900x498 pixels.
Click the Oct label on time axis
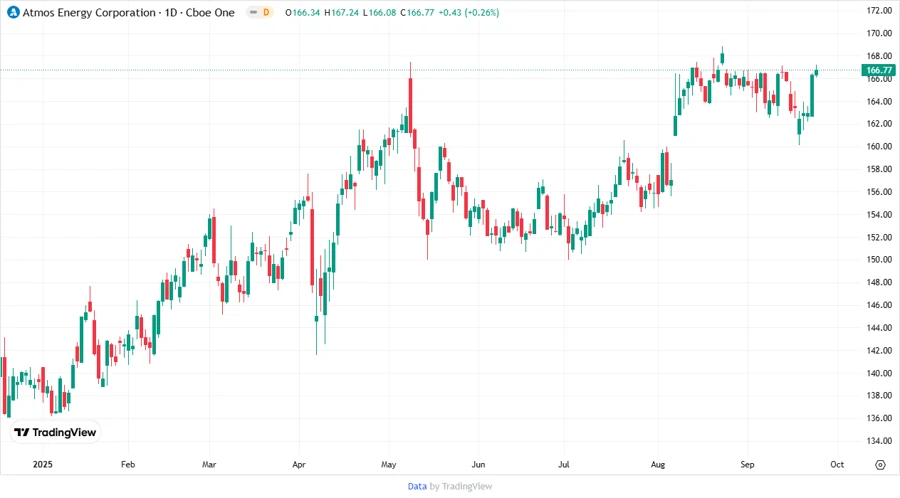pos(837,464)
